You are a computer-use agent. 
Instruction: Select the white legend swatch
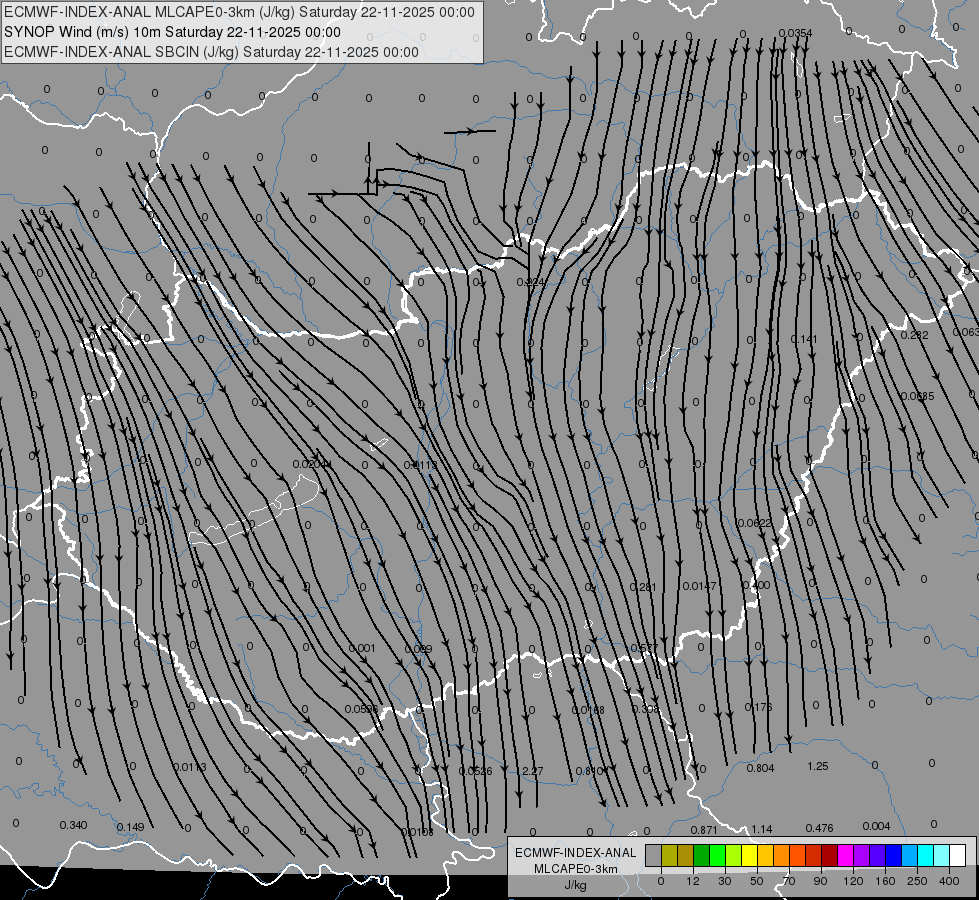[958, 855]
